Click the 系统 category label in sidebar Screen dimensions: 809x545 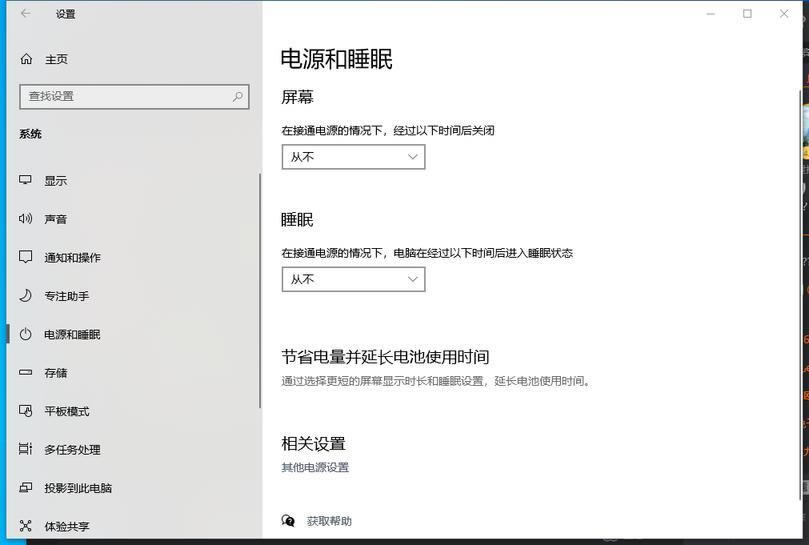[30, 134]
